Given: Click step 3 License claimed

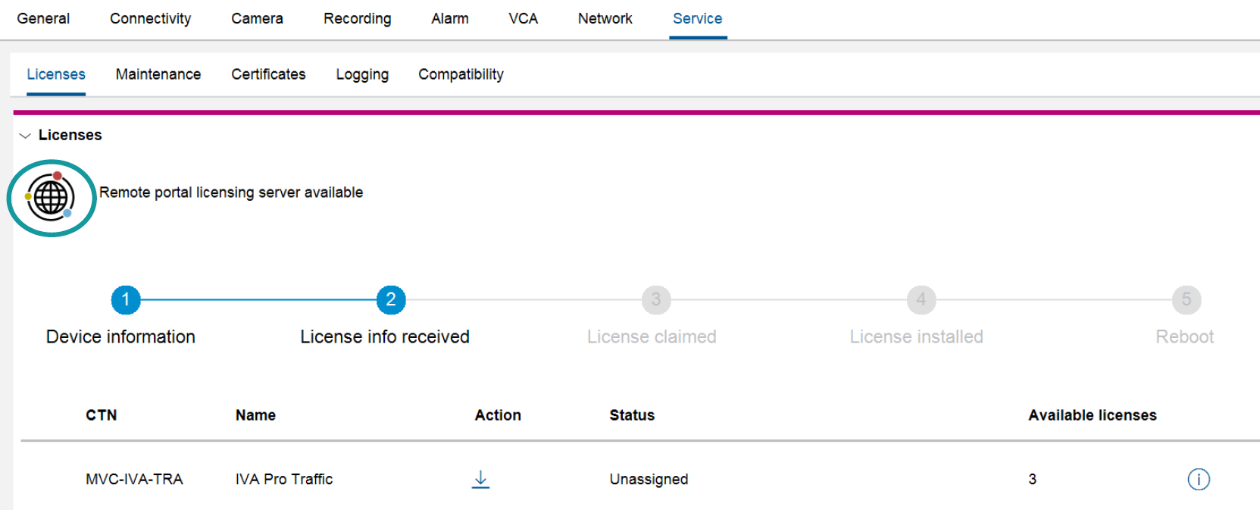Looking at the screenshot, I should pyautogui.click(x=655, y=300).
